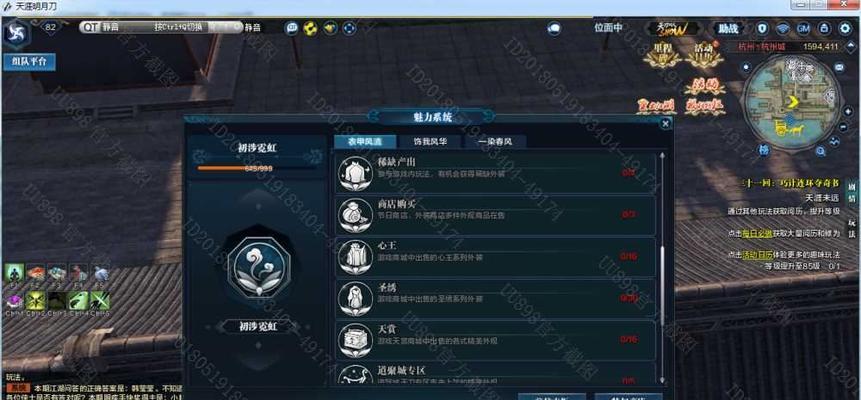Open the 里程碑 golden emblem
861x400 pixels.
pyautogui.click(x=663, y=55)
